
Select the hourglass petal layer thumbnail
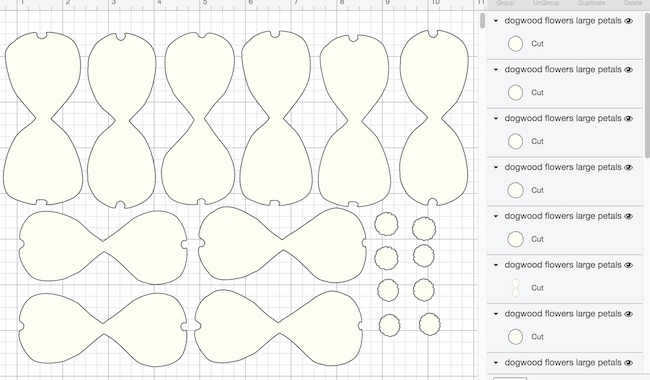pos(515,288)
